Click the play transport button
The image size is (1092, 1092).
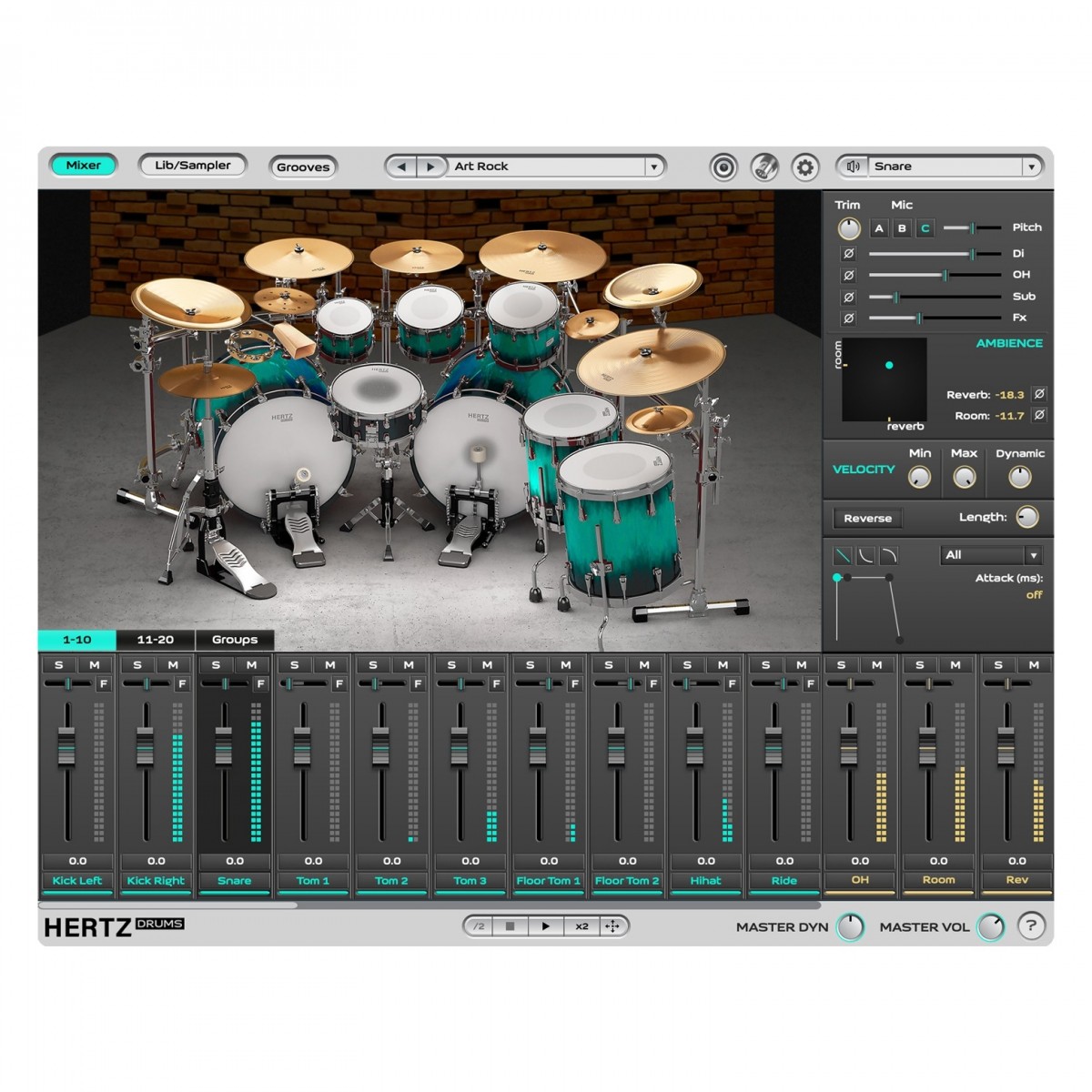tap(545, 926)
